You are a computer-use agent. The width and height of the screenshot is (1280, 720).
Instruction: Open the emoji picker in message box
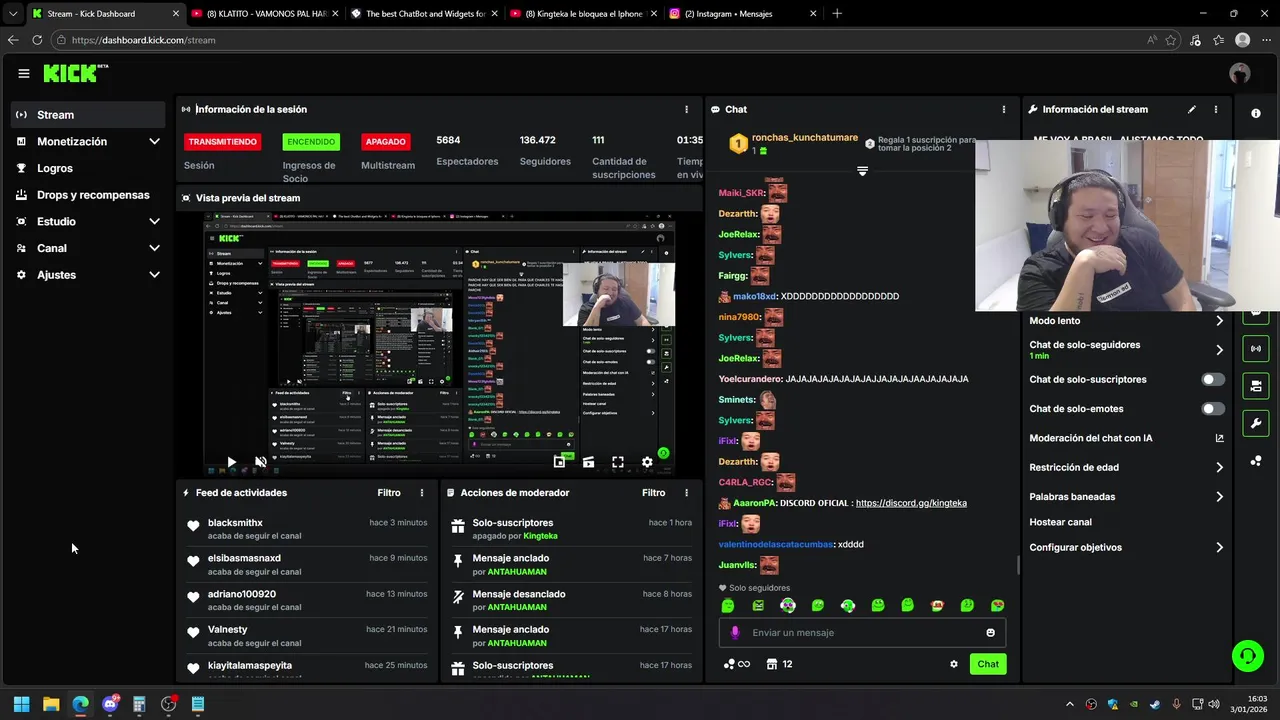click(x=991, y=632)
